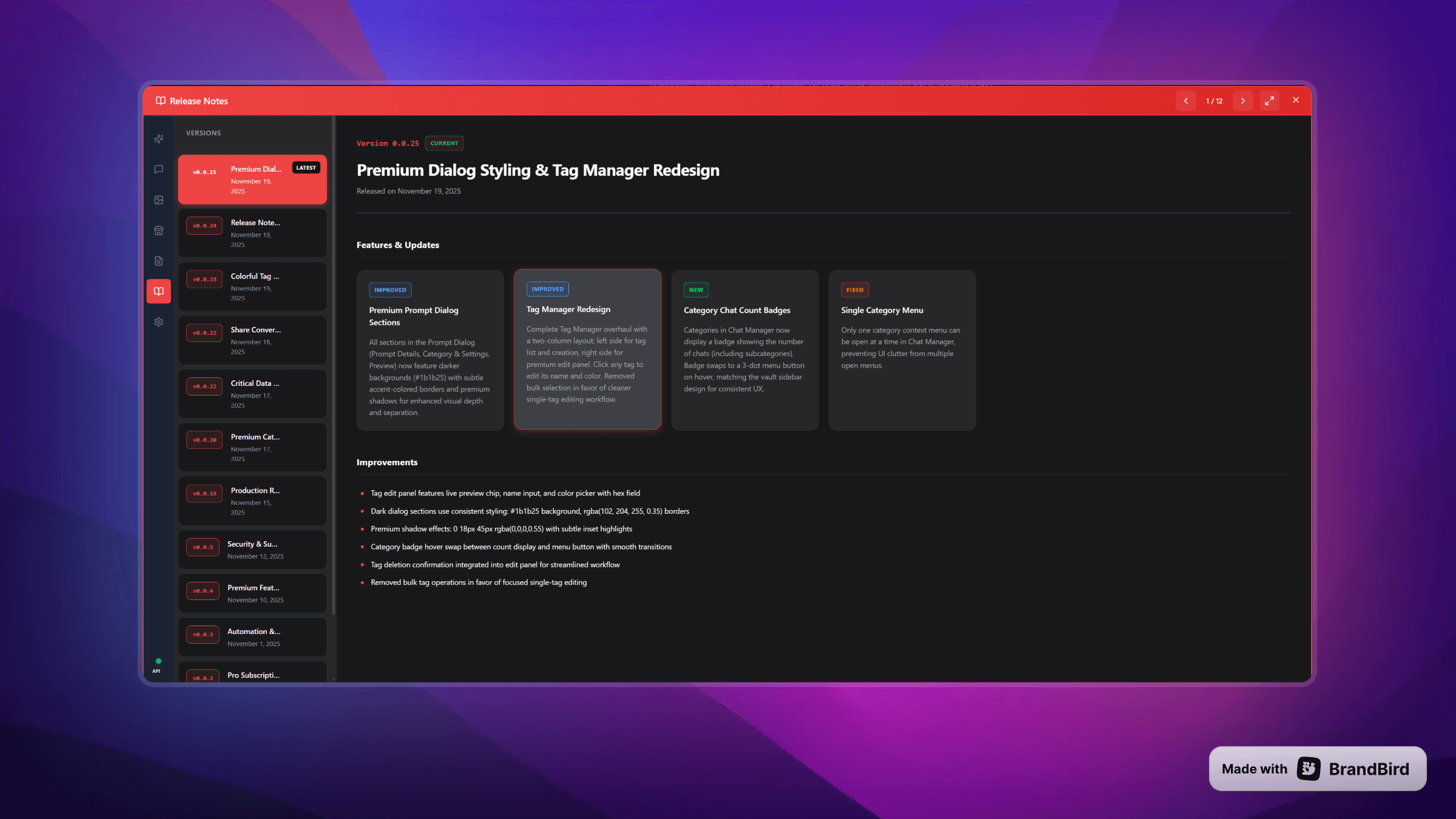
Task: Click the fullscreen expand icon on the header
Action: click(1270, 100)
